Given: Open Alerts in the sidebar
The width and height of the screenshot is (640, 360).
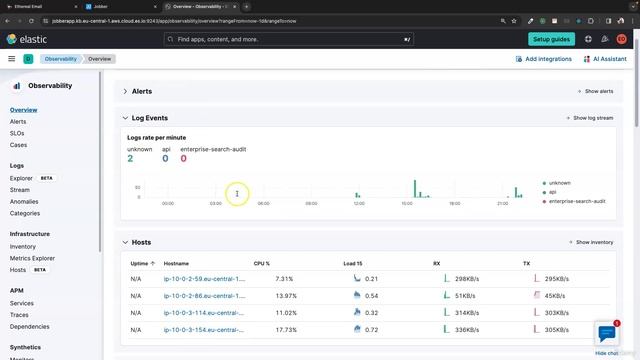Looking at the screenshot, I should (x=18, y=122).
